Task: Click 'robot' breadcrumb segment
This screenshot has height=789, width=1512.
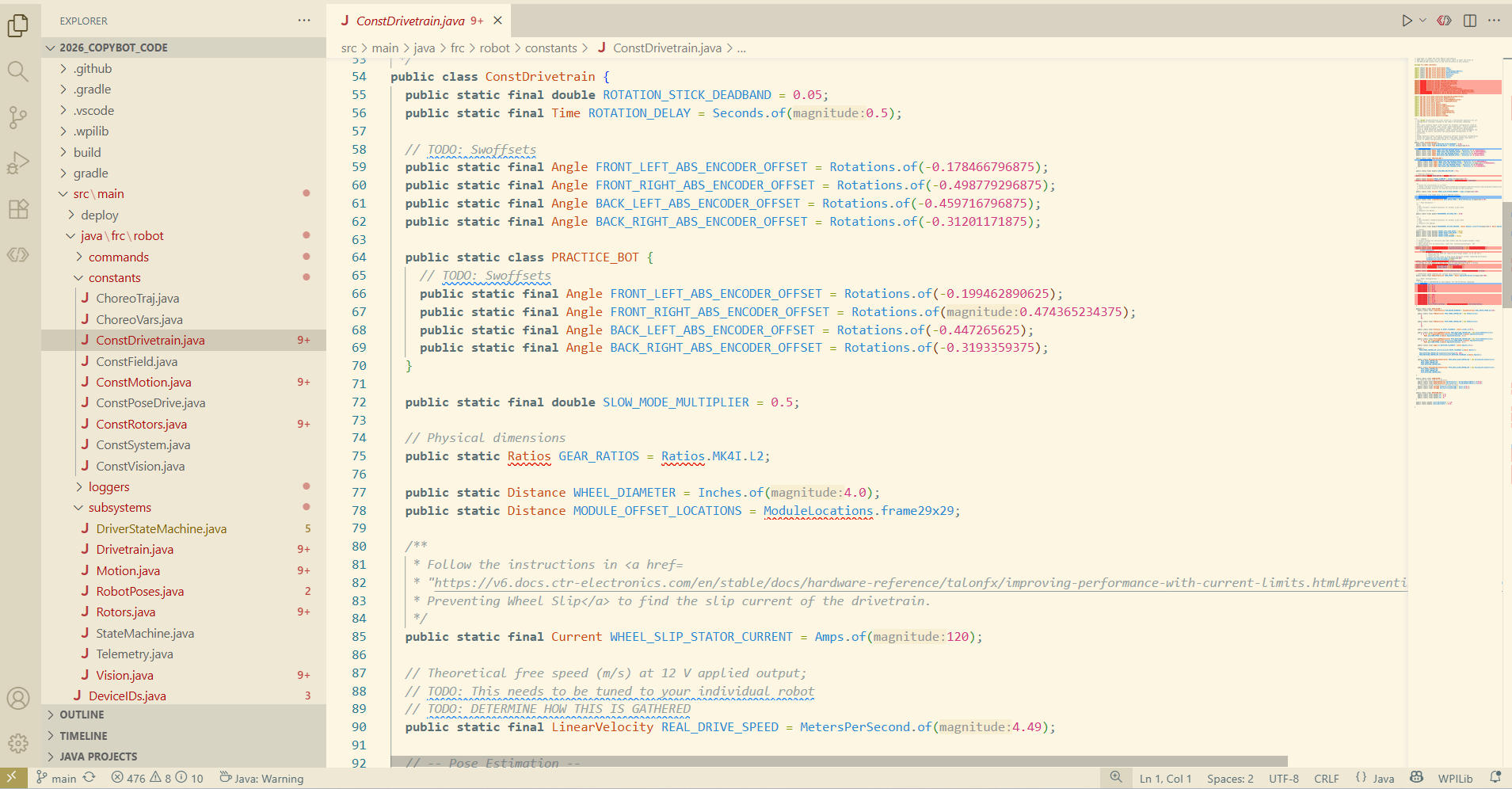Action: (494, 48)
